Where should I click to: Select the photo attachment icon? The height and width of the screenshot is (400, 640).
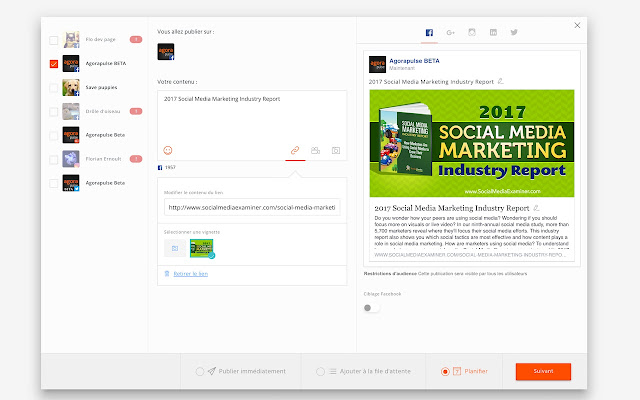point(336,151)
